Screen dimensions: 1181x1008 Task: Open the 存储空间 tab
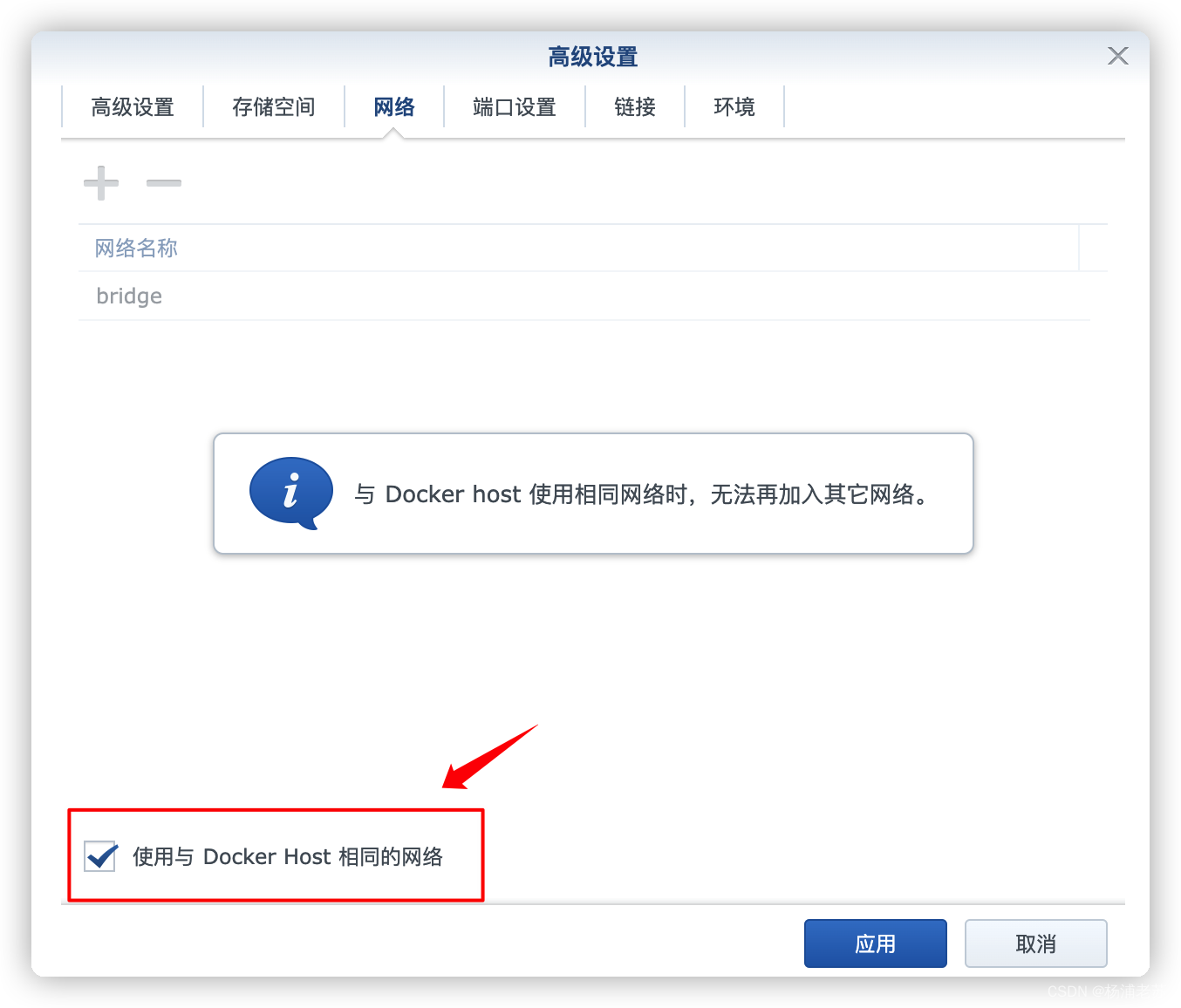(274, 107)
